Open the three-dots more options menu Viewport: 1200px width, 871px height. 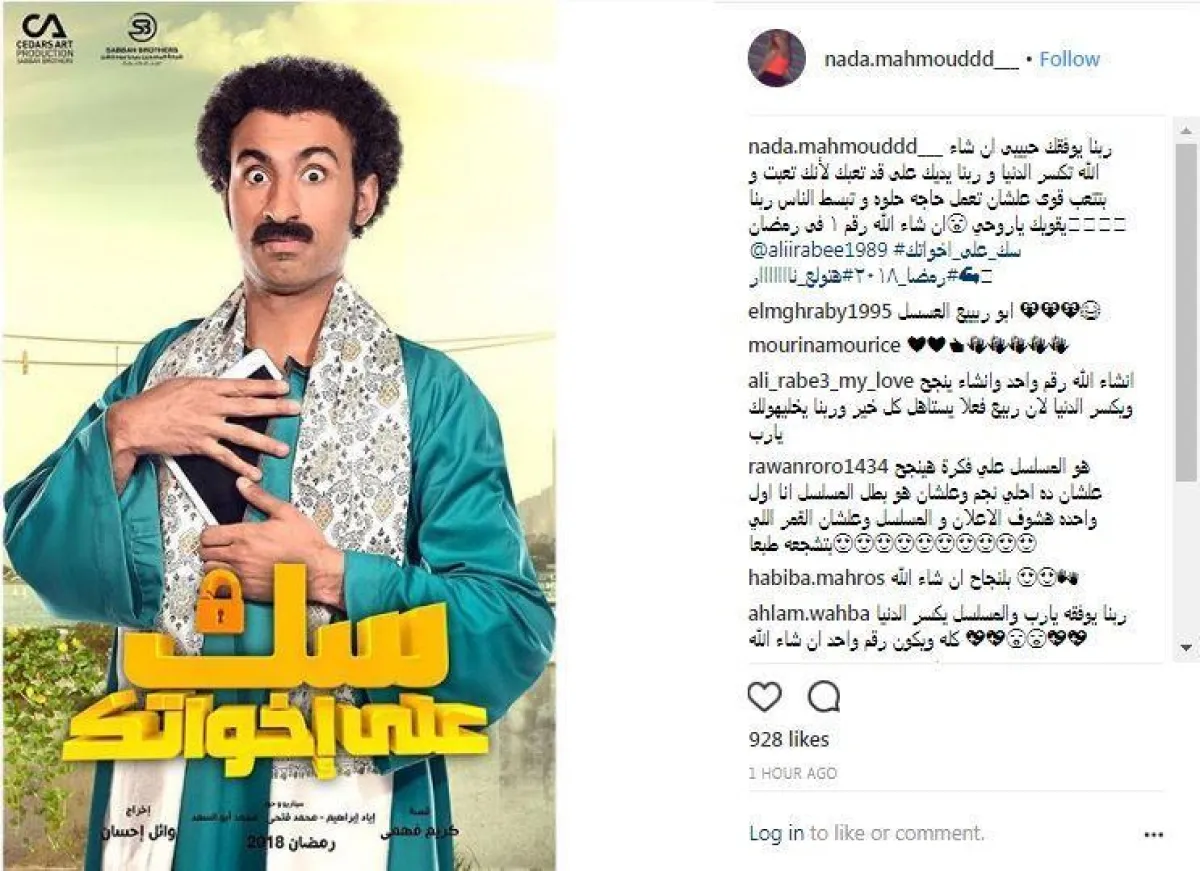[x=1154, y=833]
